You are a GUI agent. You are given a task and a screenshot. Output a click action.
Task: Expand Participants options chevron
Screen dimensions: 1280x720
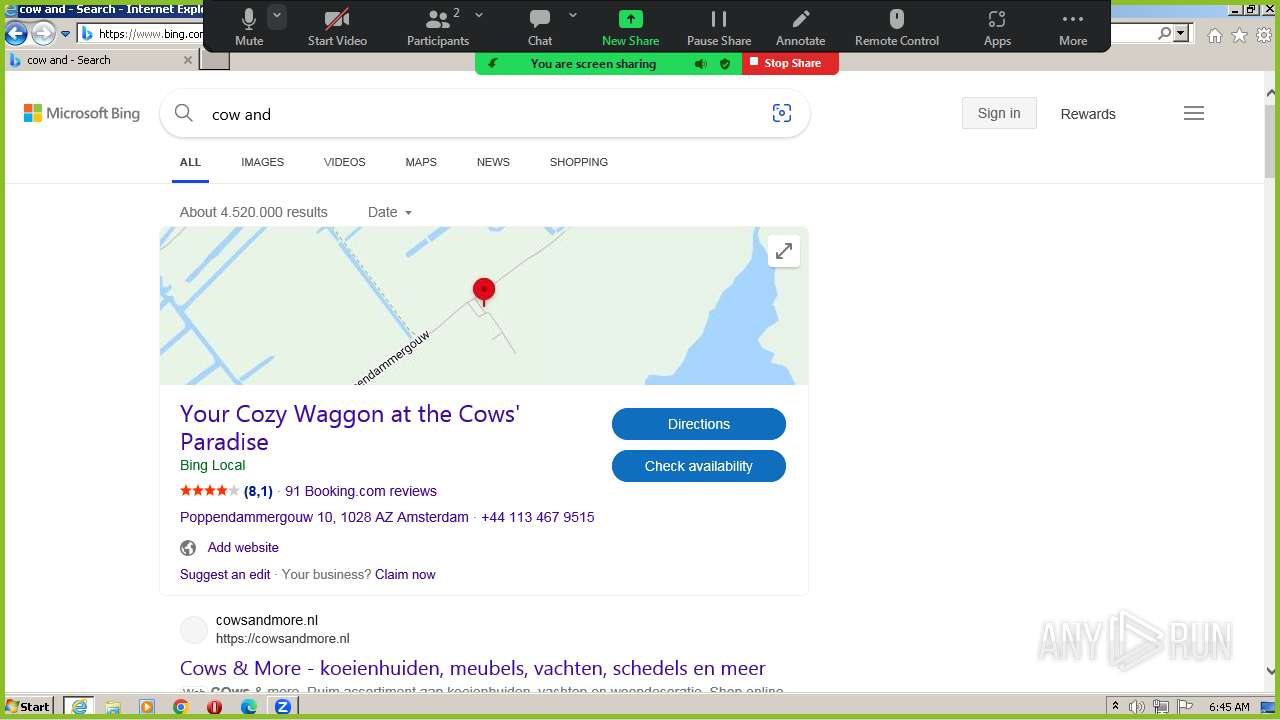[479, 15]
